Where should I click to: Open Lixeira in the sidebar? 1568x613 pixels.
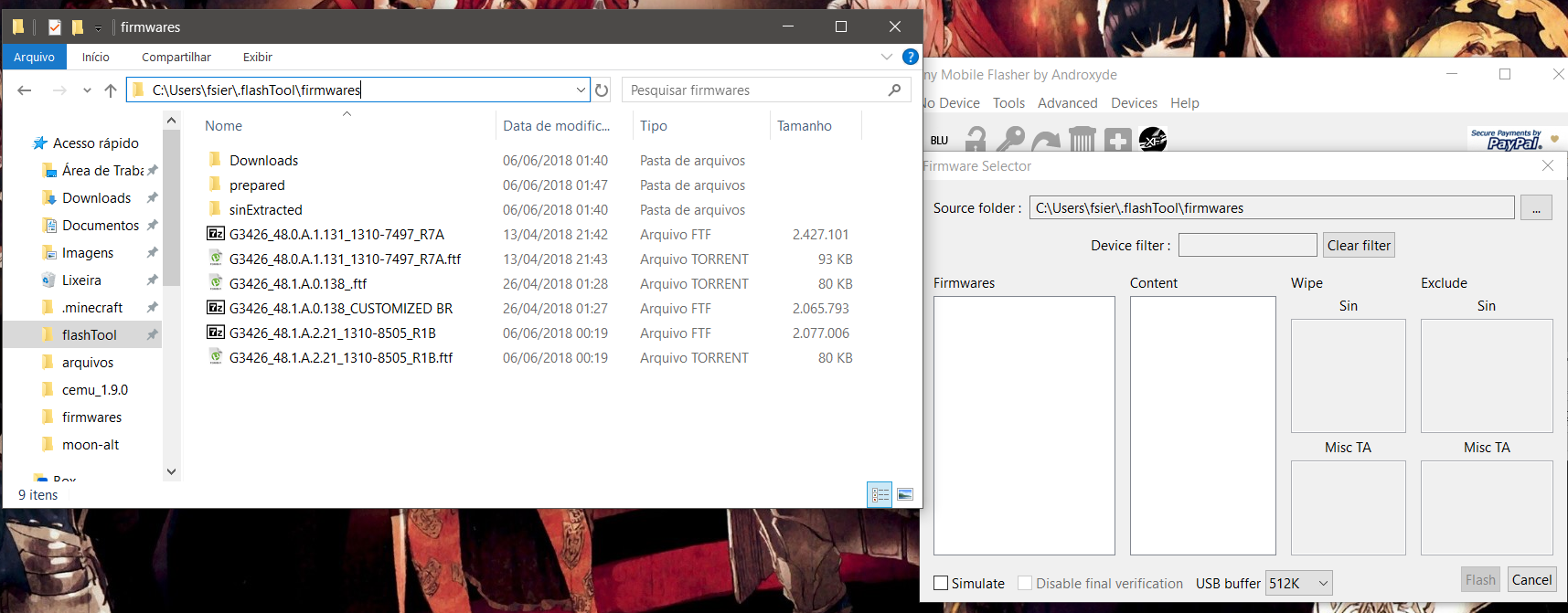[x=81, y=280]
